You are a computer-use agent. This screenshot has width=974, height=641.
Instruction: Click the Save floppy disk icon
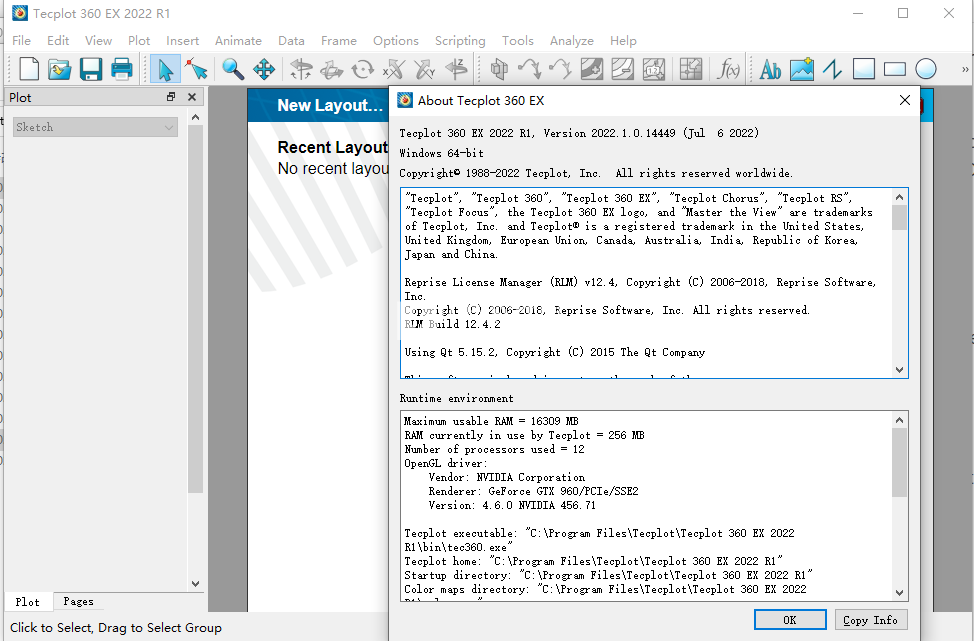point(91,69)
